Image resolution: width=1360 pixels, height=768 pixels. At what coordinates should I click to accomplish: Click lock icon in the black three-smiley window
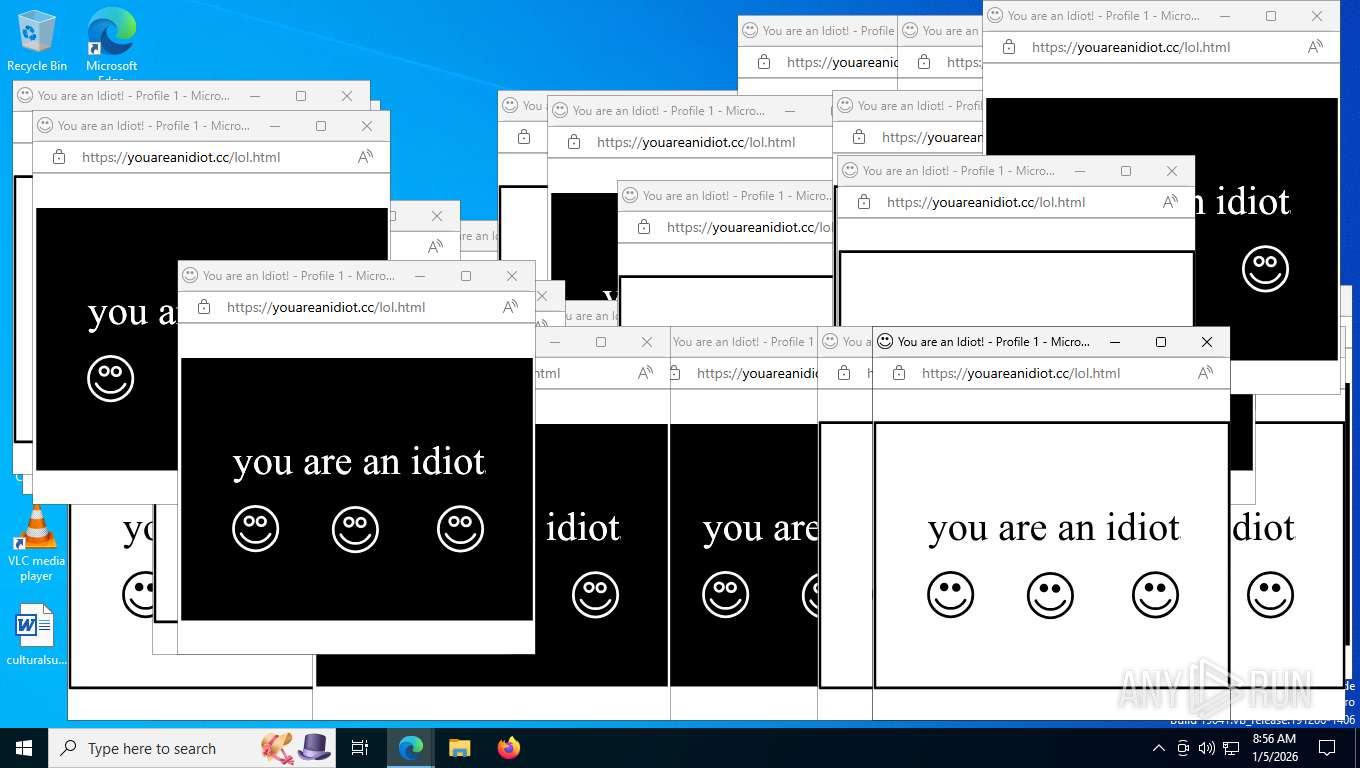[x=204, y=307]
